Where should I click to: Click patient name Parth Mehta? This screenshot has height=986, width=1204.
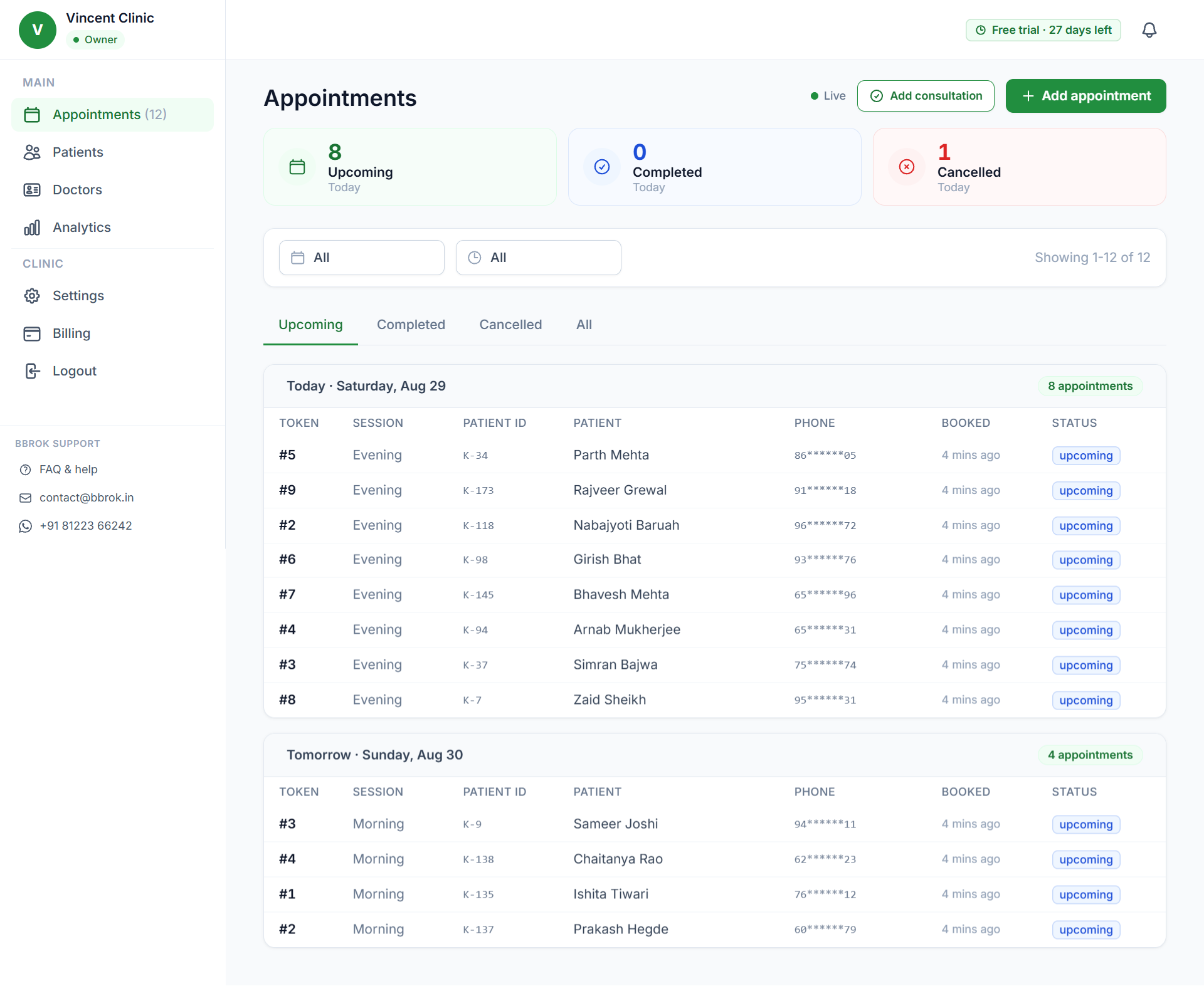tap(611, 455)
